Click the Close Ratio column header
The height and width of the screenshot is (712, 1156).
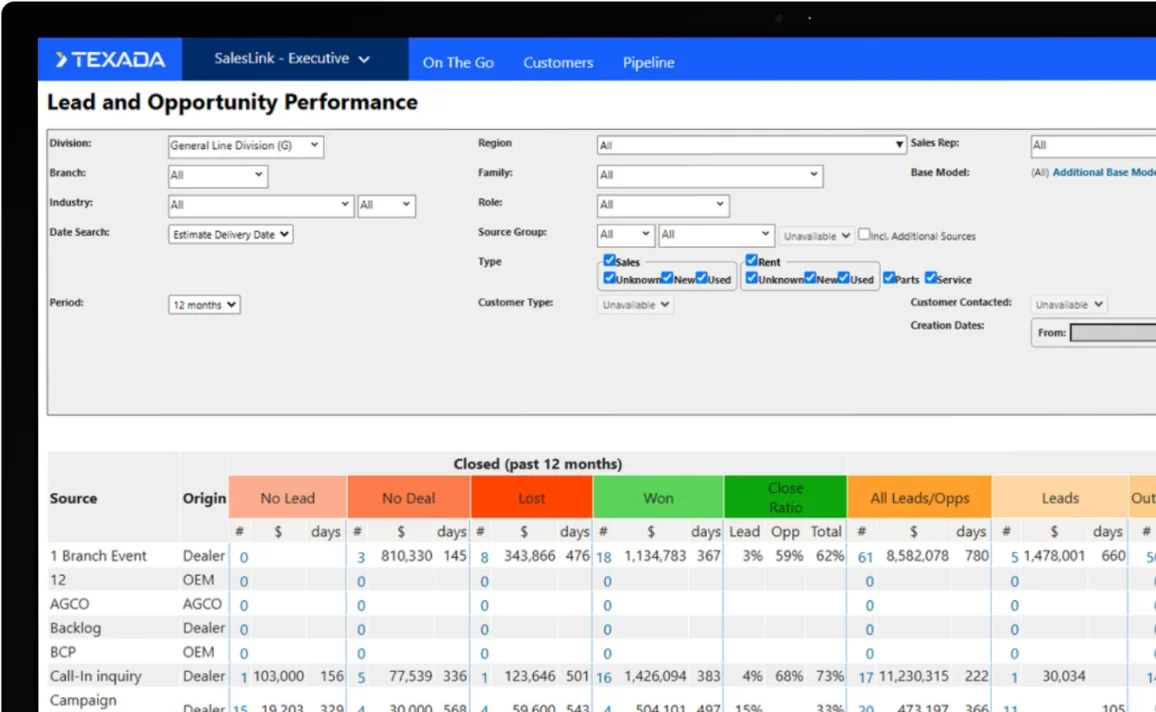pos(785,498)
